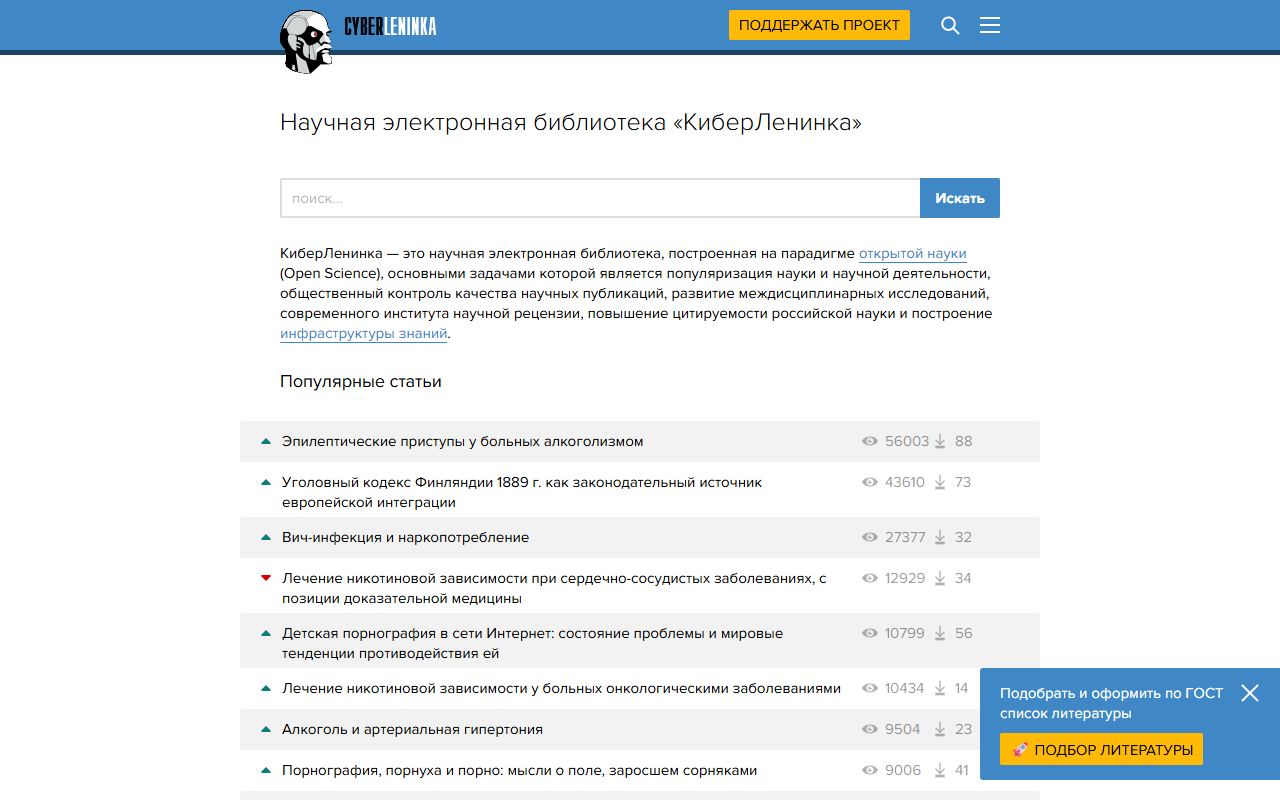Open article Уголовный кодекс Финляндии 1889 г.
1280x800 pixels.
point(522,492)
